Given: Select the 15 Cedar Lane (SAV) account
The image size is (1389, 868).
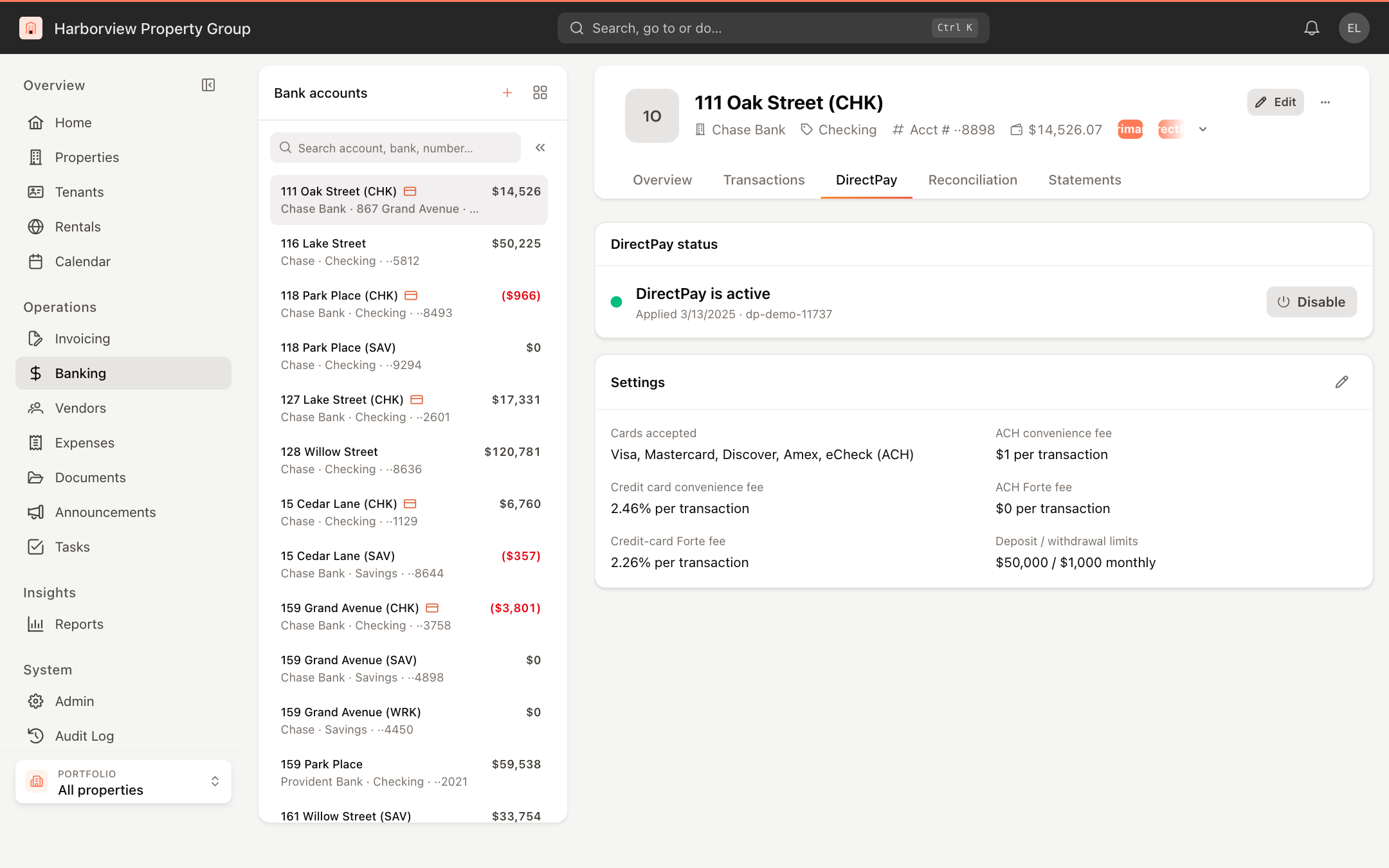Looking at the screenshot, I should click(x=409, y=565).
